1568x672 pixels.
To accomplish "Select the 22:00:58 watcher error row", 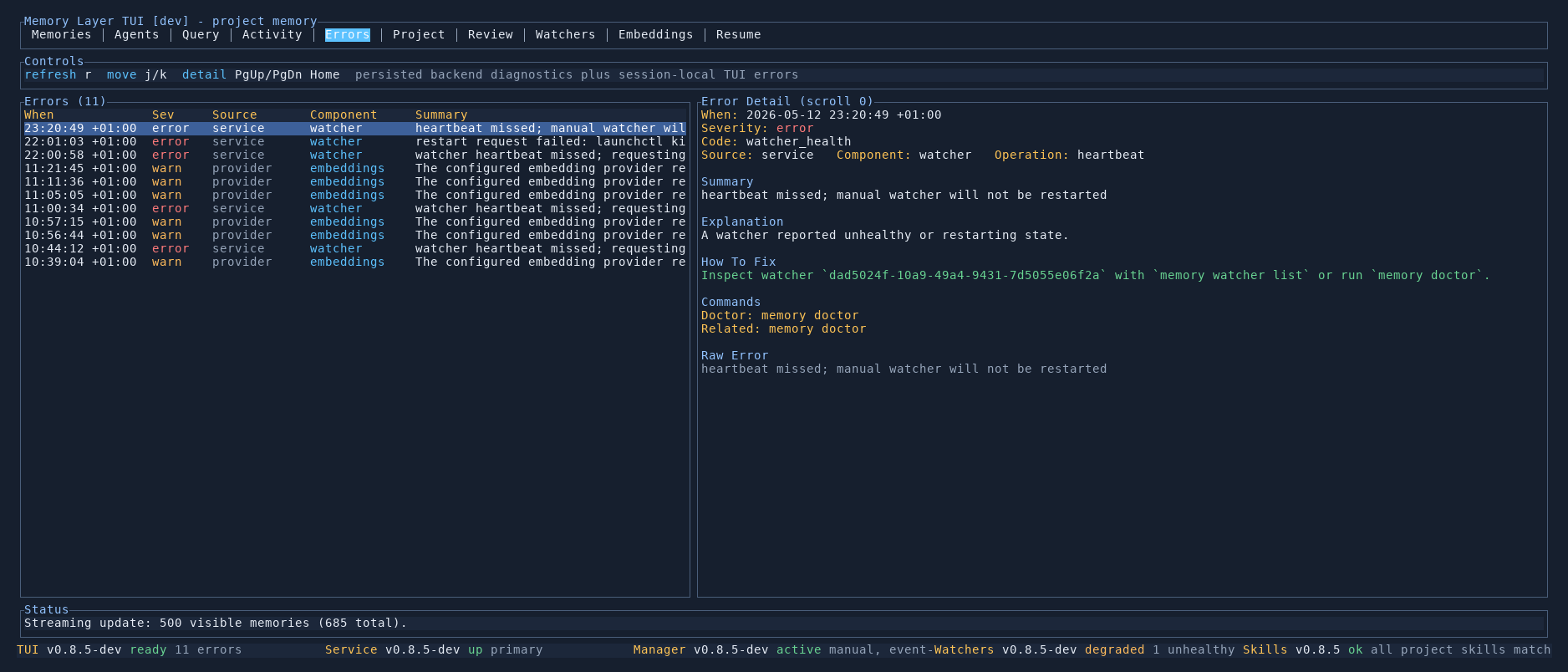I will click(x=355, y=155).
